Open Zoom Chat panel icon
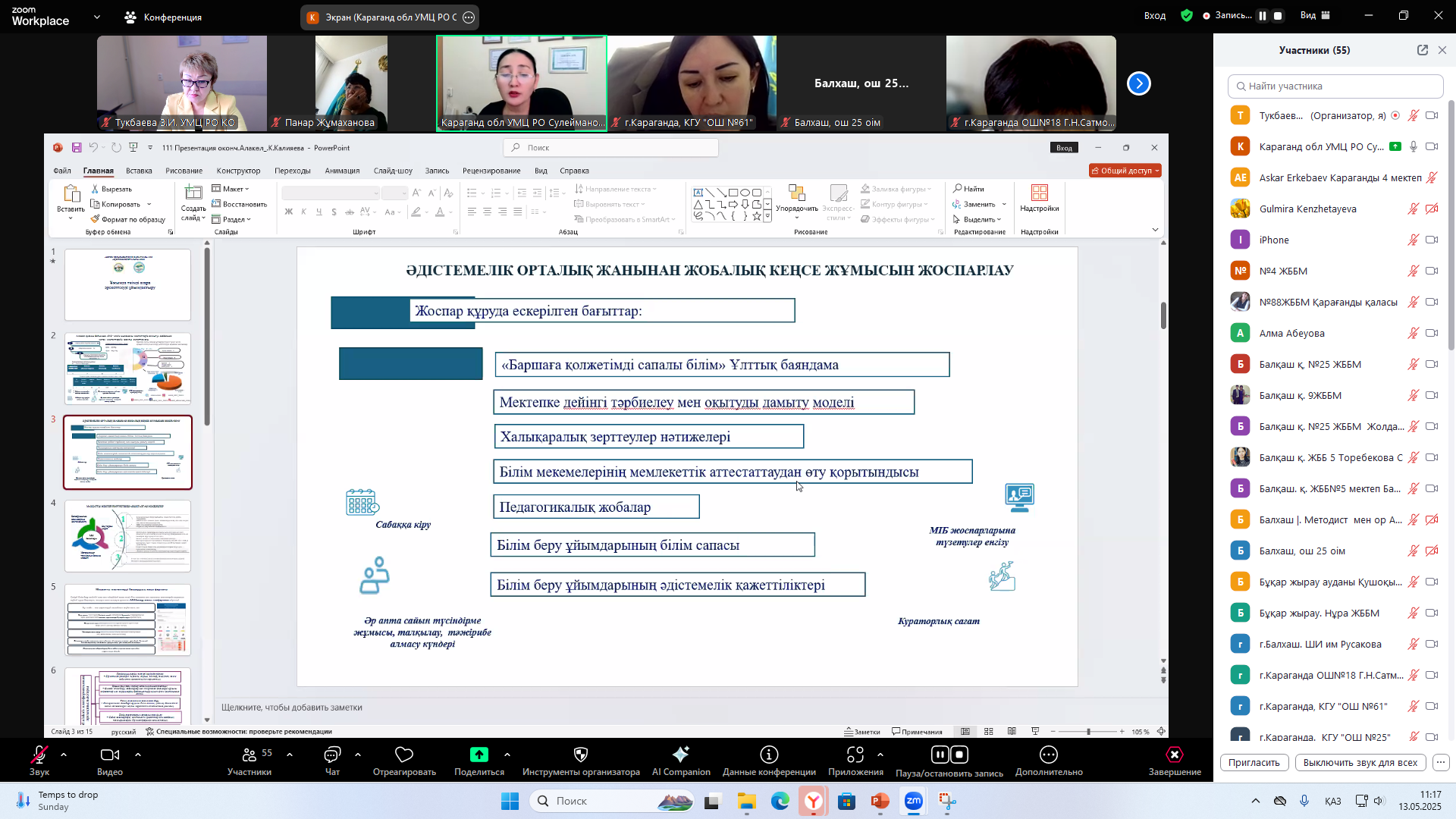This screenshot has width=1456, height=819. click(x=332, y=755)
